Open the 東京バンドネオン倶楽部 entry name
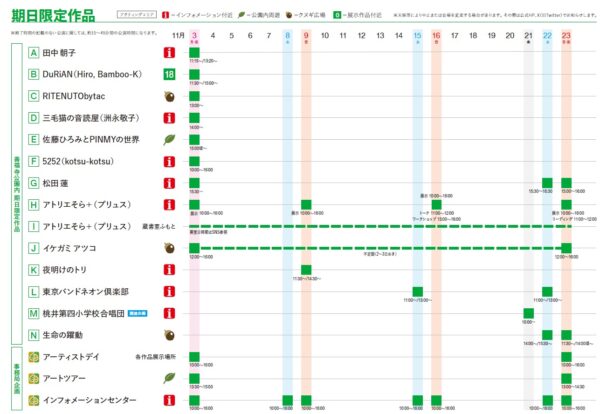The height and width of the screenshot is (414, 600). (x=86, y=291)
